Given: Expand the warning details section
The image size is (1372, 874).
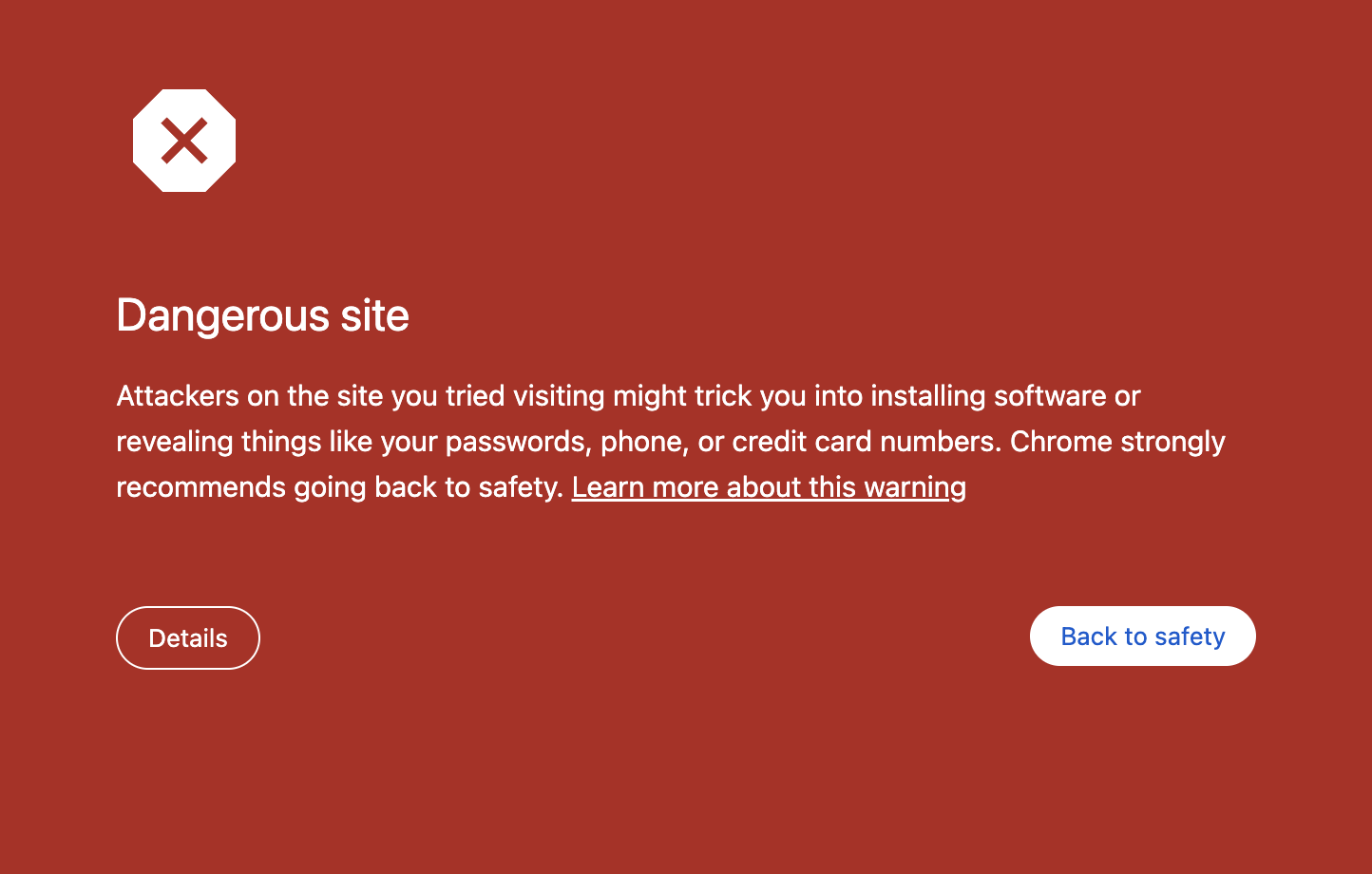Looking at the screenshot, I should 187,637.
